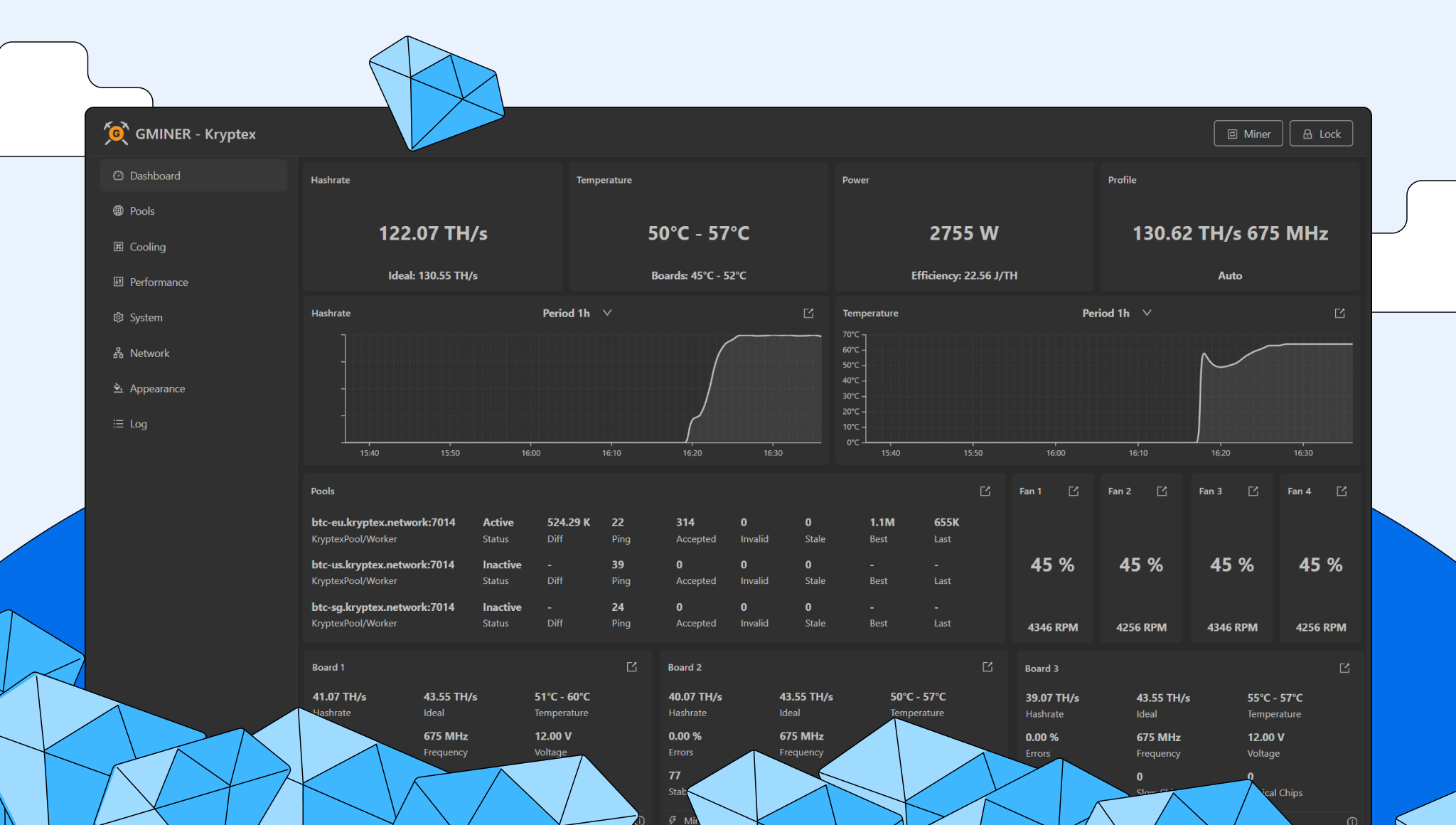Open the Temperature chart expand icon
The width and height of the screenshot is (1456, 825).
coord(1339,313)
